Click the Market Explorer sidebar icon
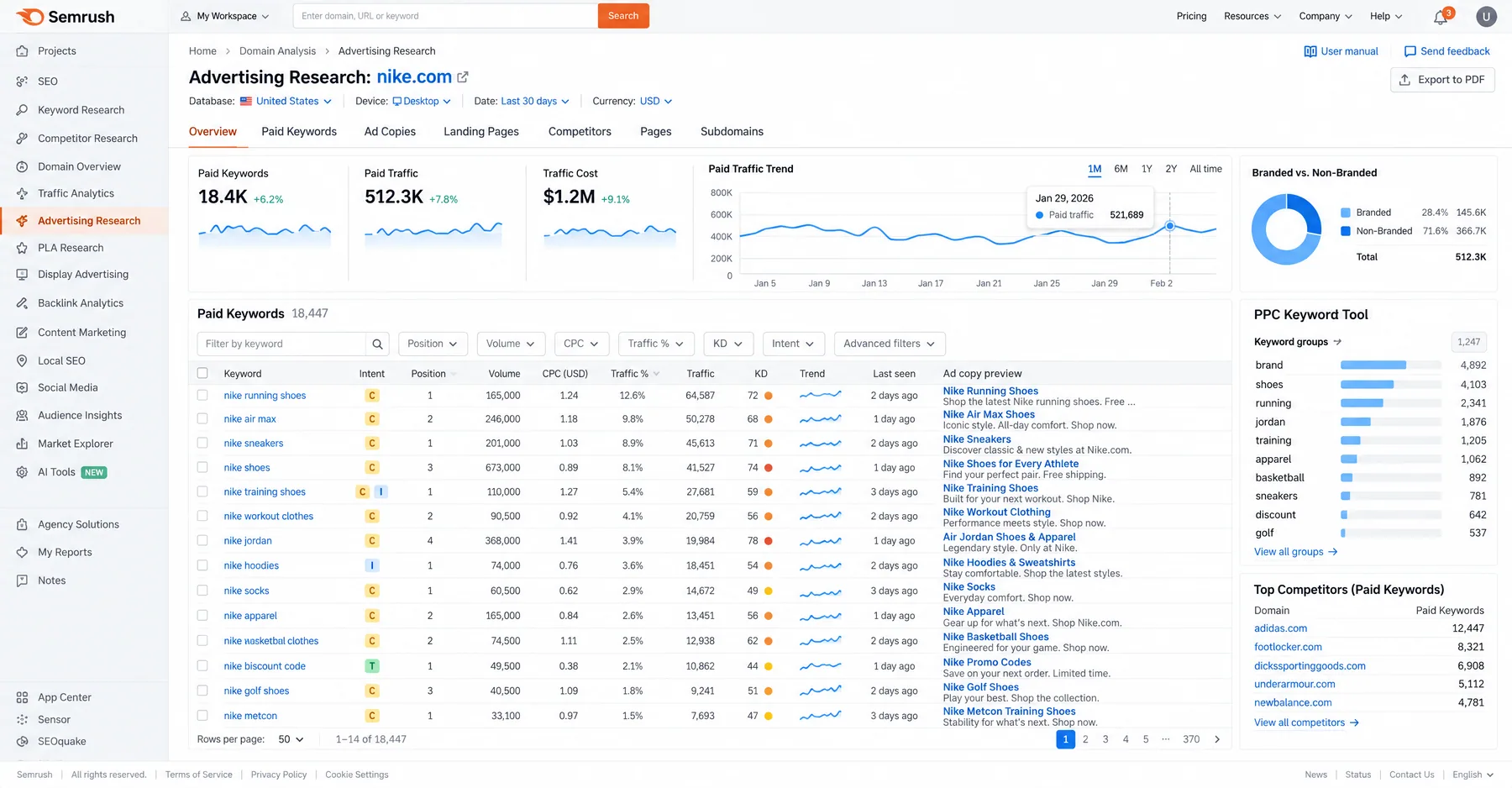 (22, 444)
